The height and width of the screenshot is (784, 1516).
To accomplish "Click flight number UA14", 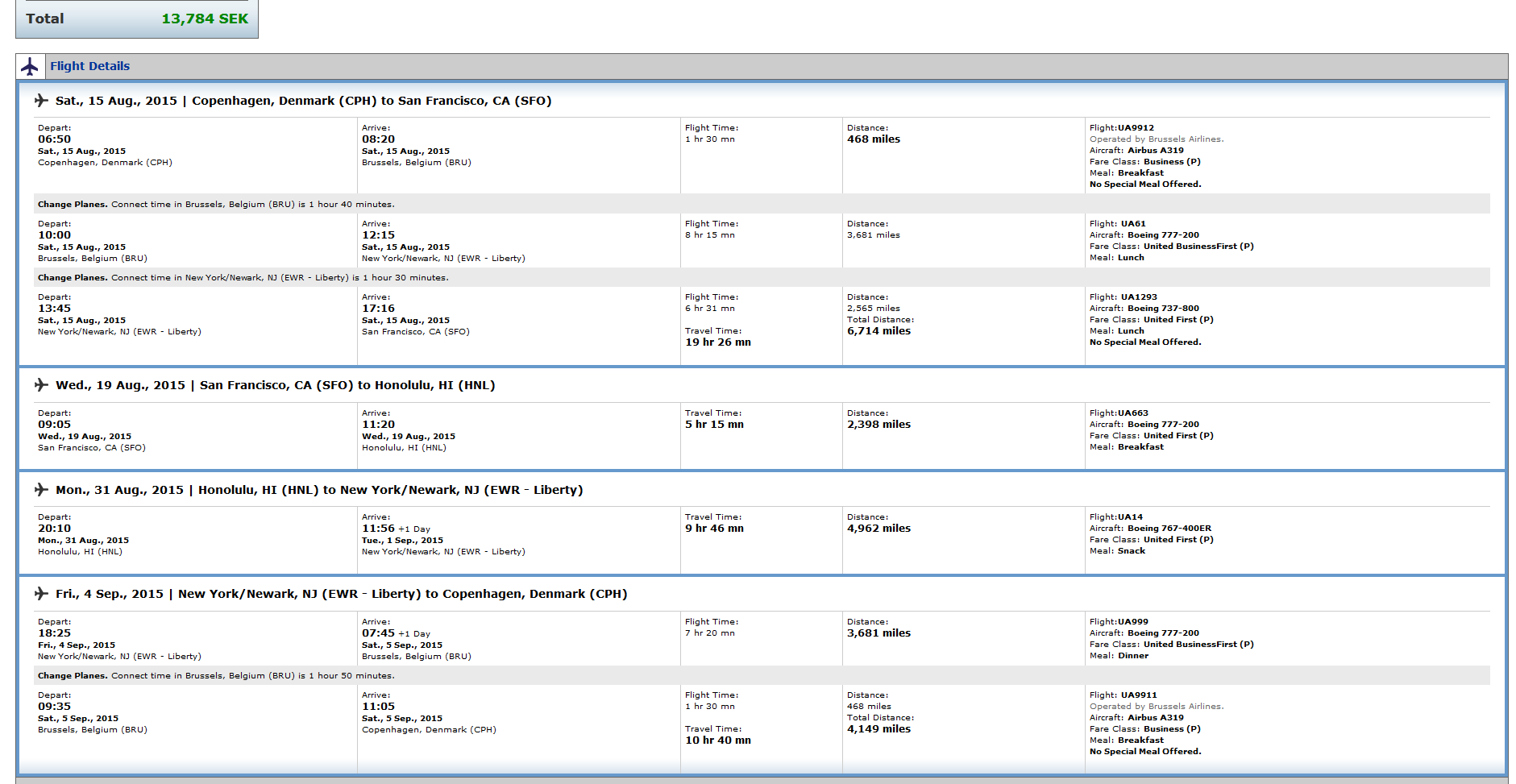I will 1130,516.
